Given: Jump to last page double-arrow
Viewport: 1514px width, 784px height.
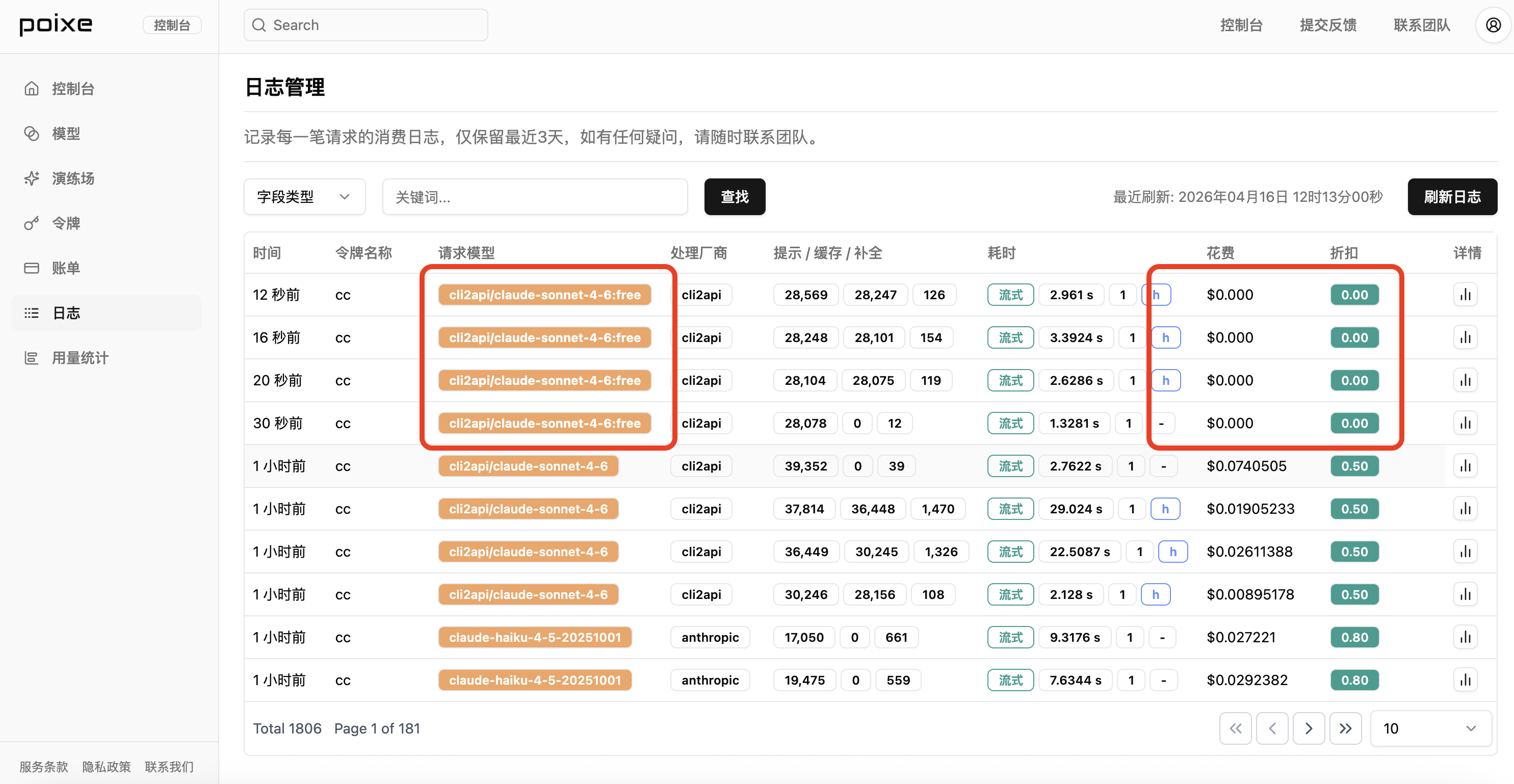Looking at the screenshot, I should point(1345,728).
